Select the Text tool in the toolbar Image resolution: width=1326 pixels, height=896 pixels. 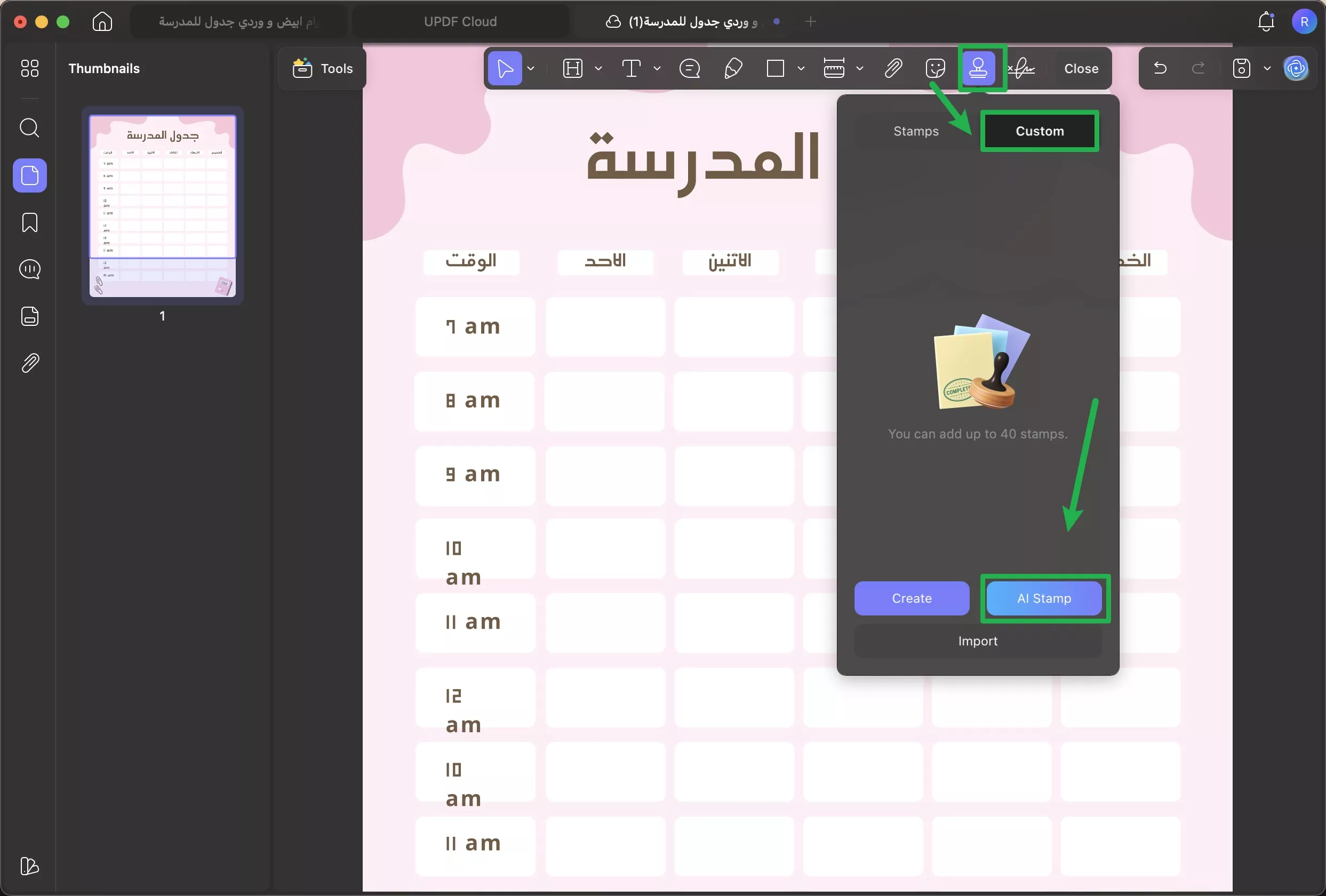[630, 68]
